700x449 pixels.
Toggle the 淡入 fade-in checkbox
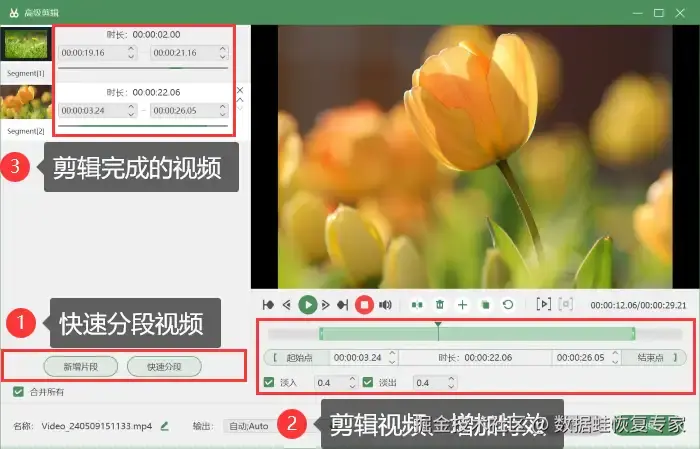point(269,382)
